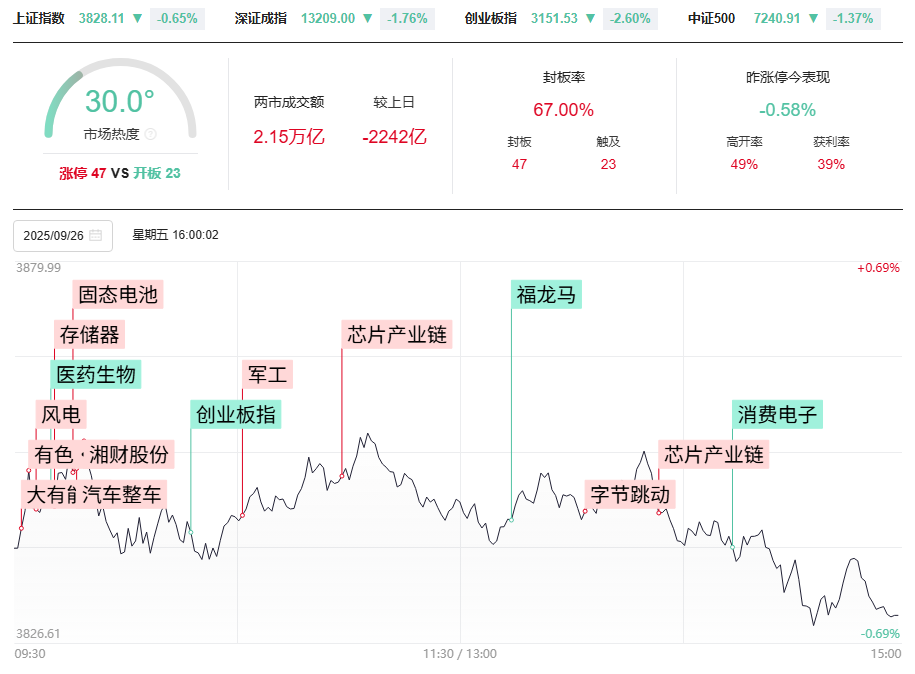Click 涨停 47 limit-up count
The height and width of the screenshot is (674, 915).
[x=83, y=173]
